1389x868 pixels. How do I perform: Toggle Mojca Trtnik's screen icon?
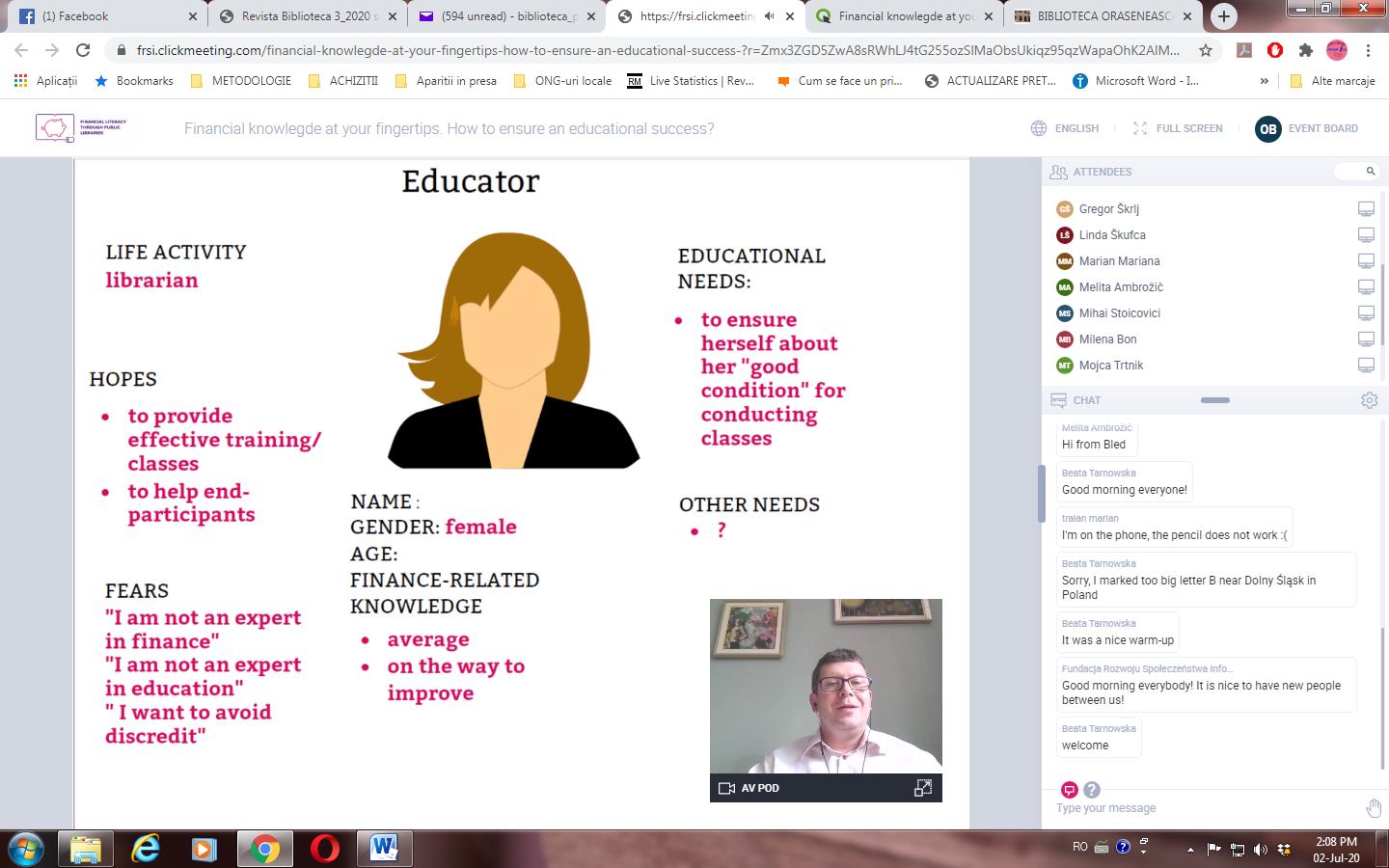point(1366,366)
